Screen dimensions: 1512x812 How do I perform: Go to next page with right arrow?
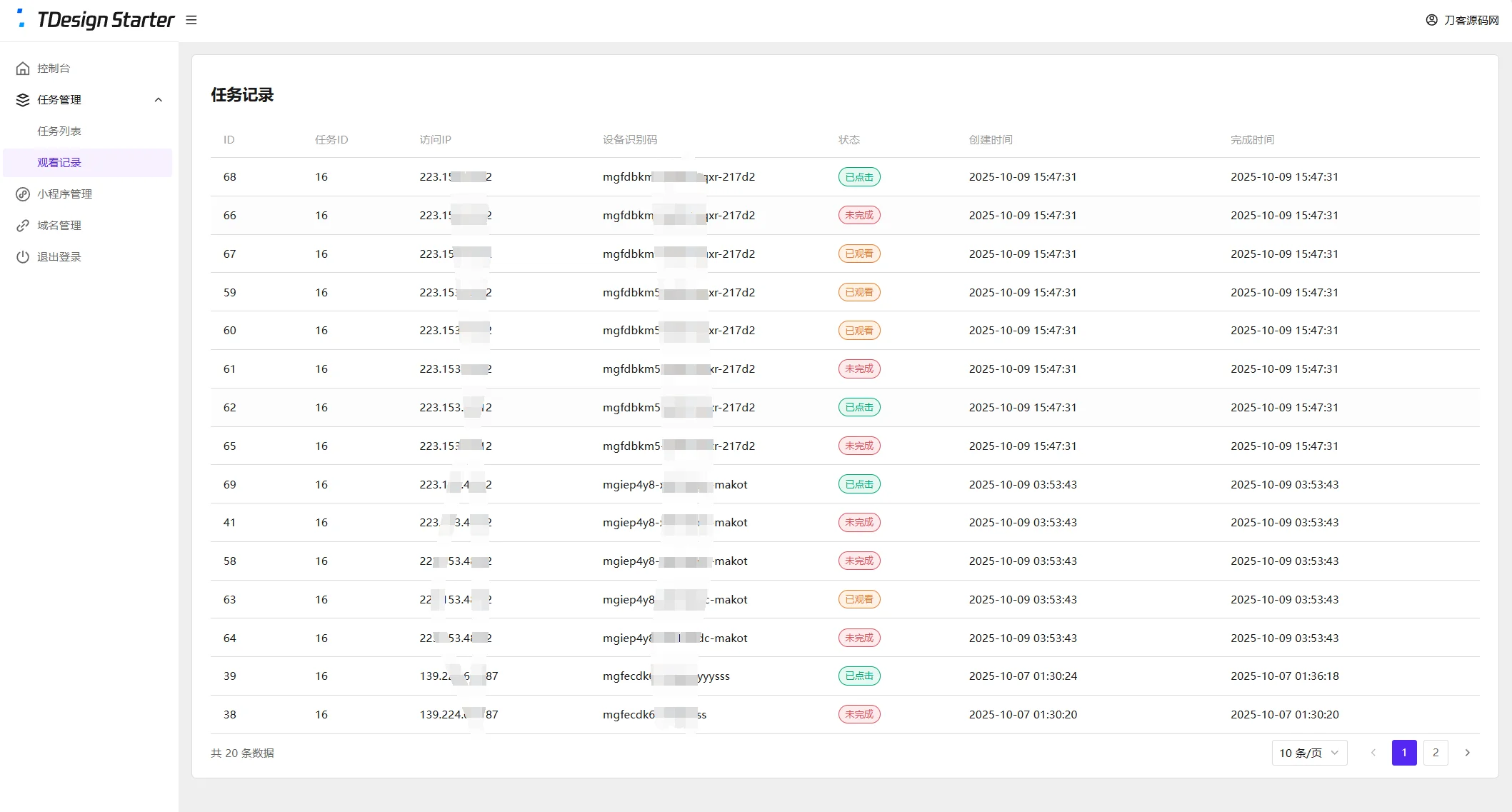1467,753
